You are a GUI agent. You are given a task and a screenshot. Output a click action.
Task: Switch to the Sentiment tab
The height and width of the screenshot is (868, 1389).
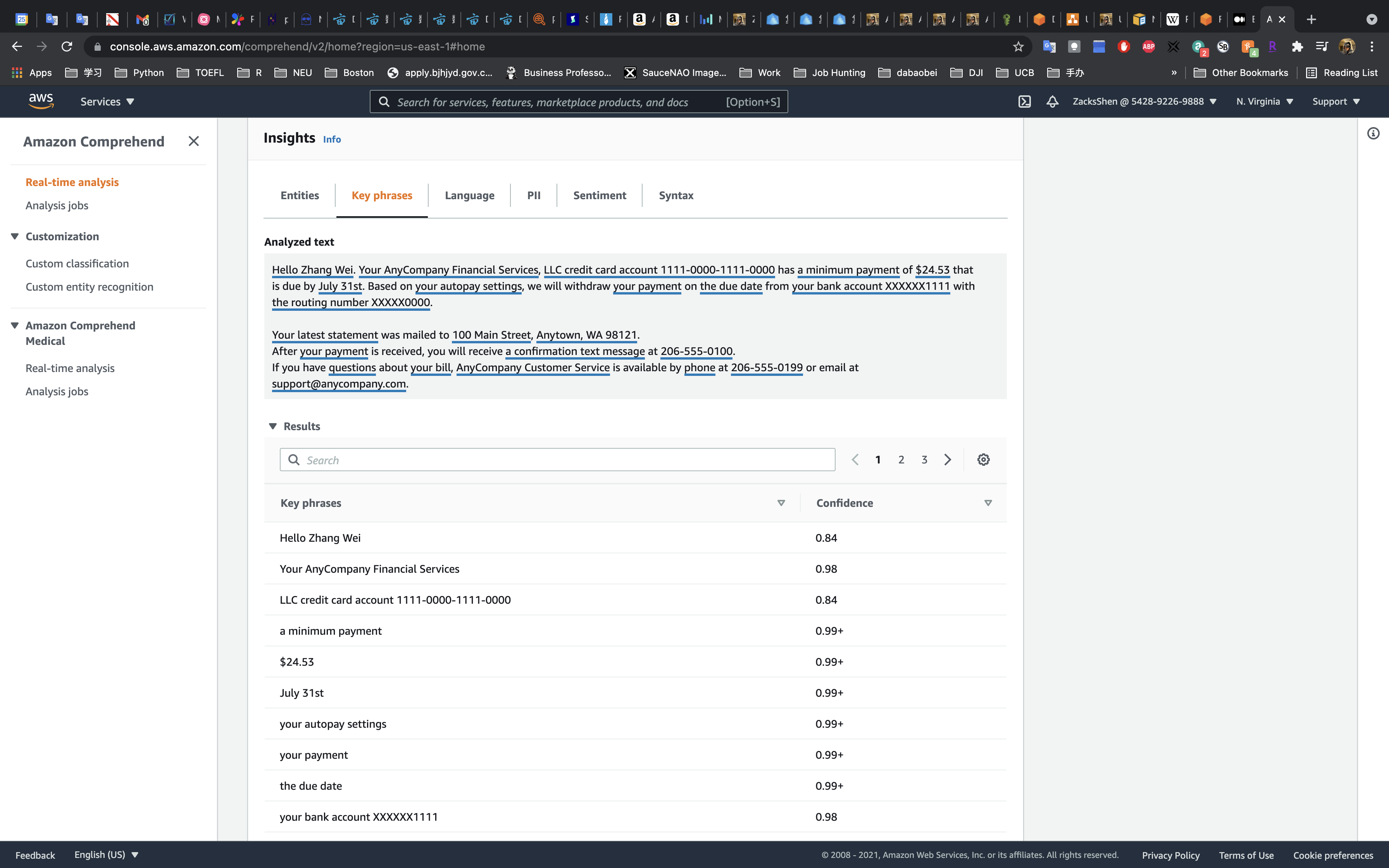[x=599, y=195]
